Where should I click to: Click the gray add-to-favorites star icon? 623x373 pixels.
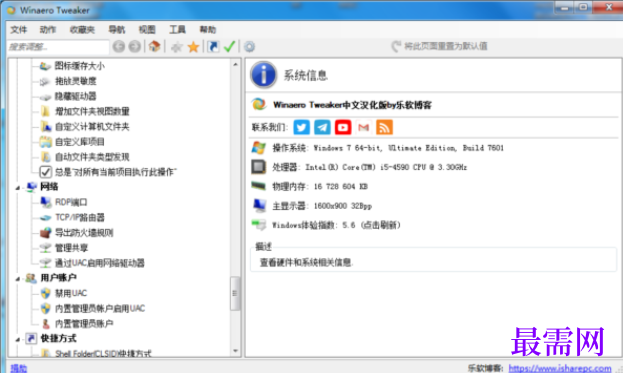pos(176,47)
